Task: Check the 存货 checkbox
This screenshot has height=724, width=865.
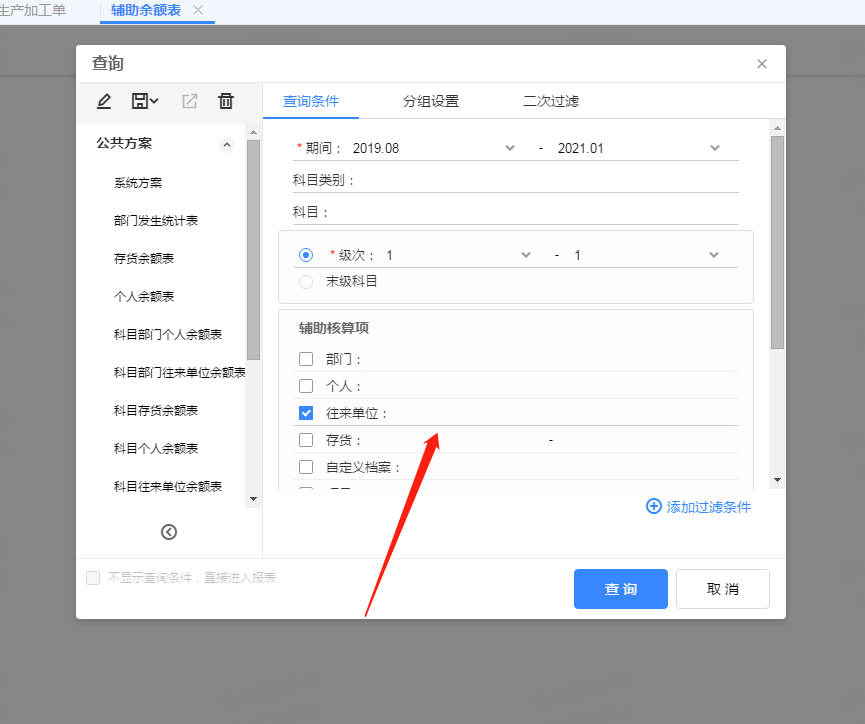Action: [306, 440]
